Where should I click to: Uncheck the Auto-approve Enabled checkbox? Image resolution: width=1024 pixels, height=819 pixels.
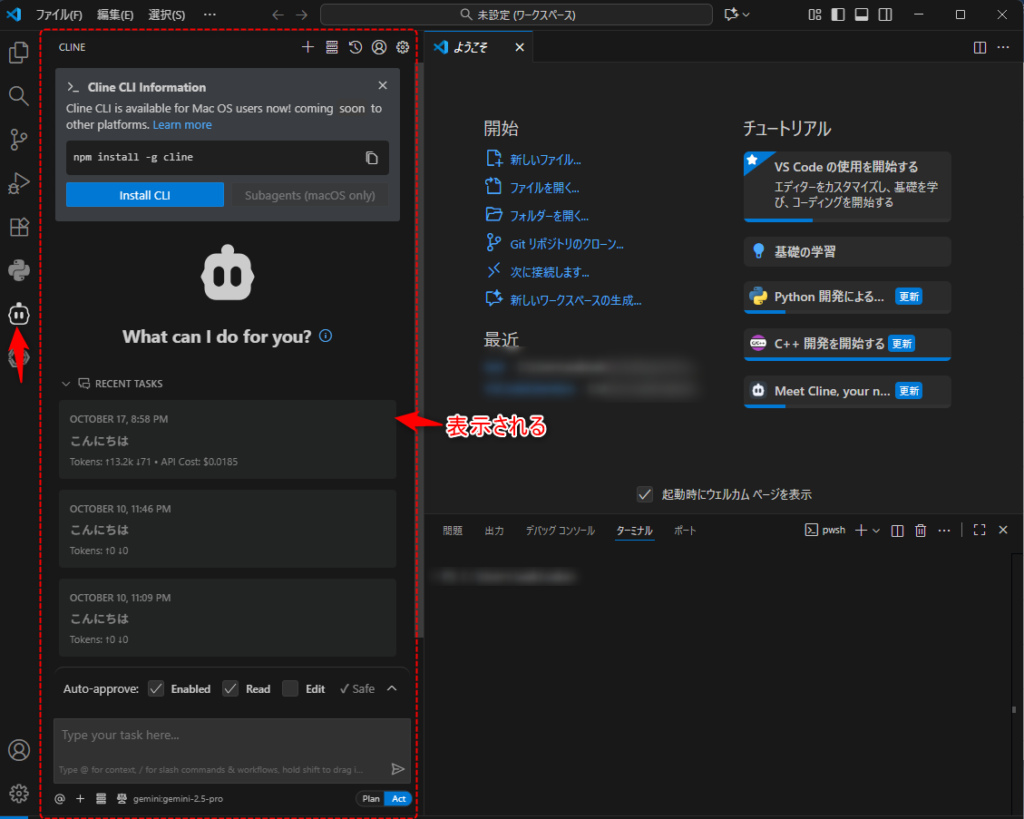[156, 688]
